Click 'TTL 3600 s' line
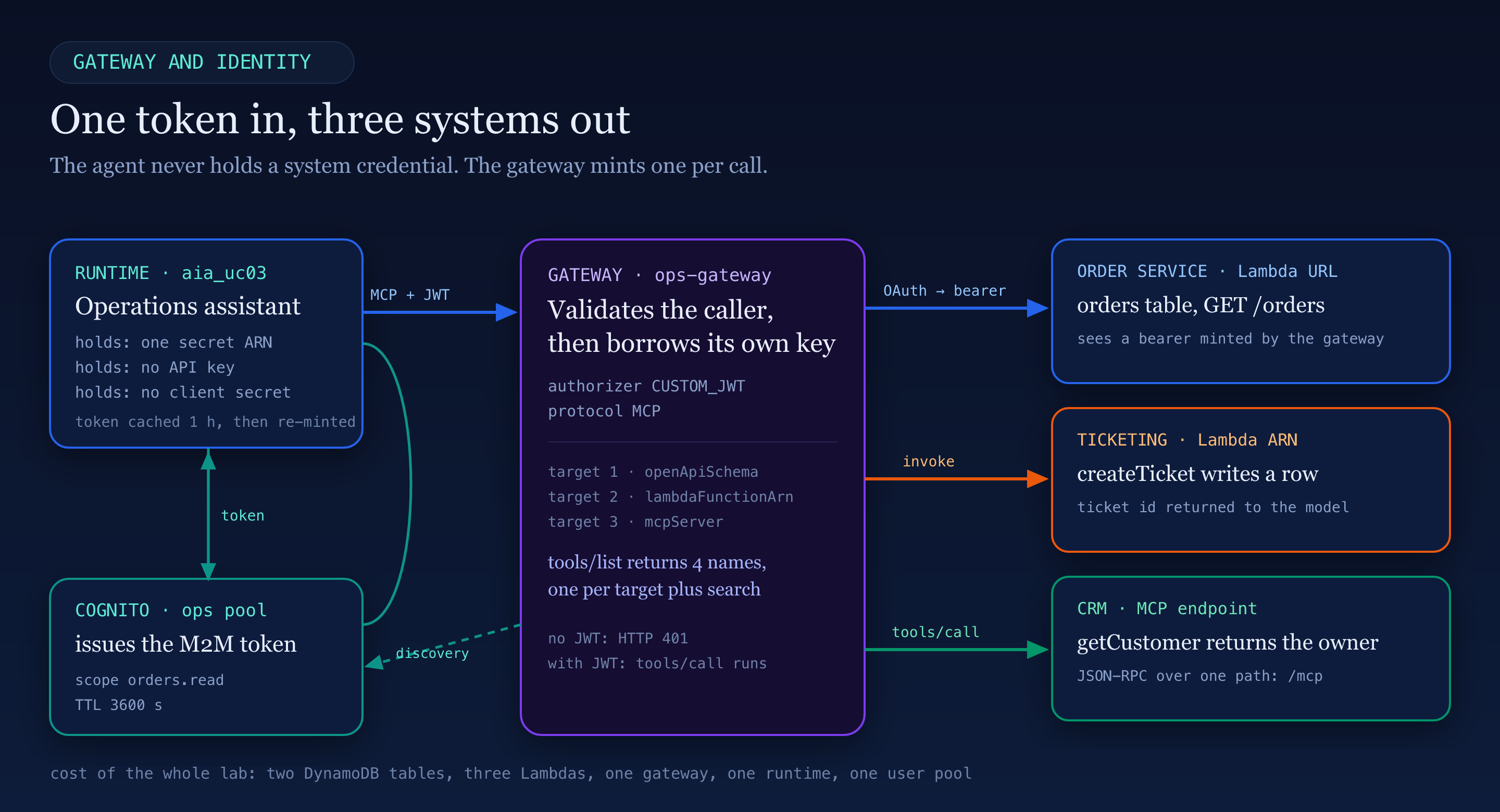1500x812 pixels. pos(119,705)
